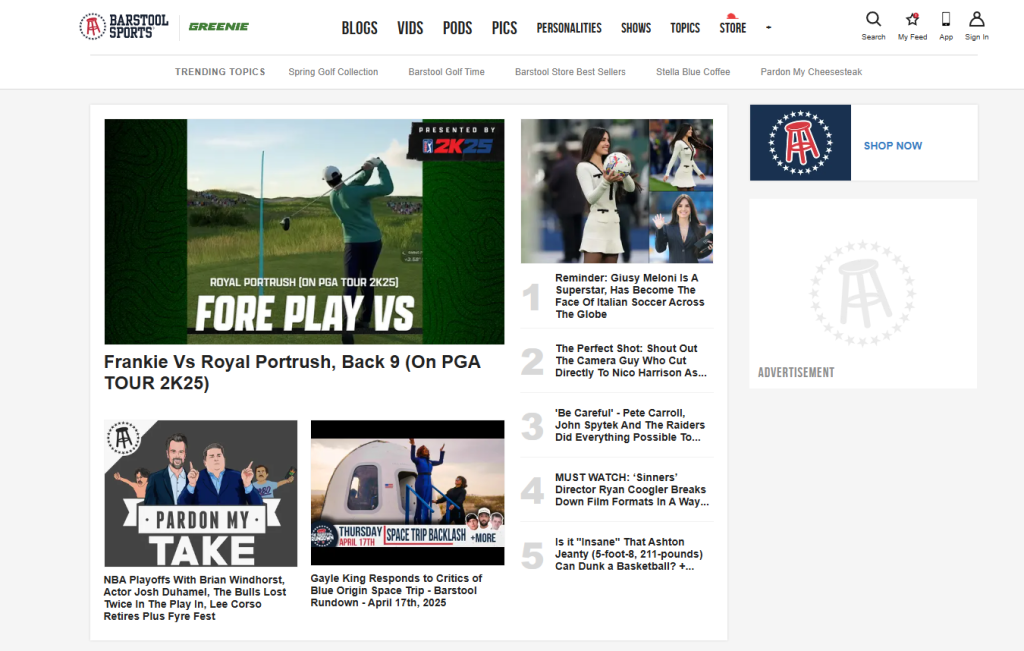Viewport: 1024px width, 651px height.
Task: Open the Stella Blue Coffee trending link
Action: click(x=692, y=71)
